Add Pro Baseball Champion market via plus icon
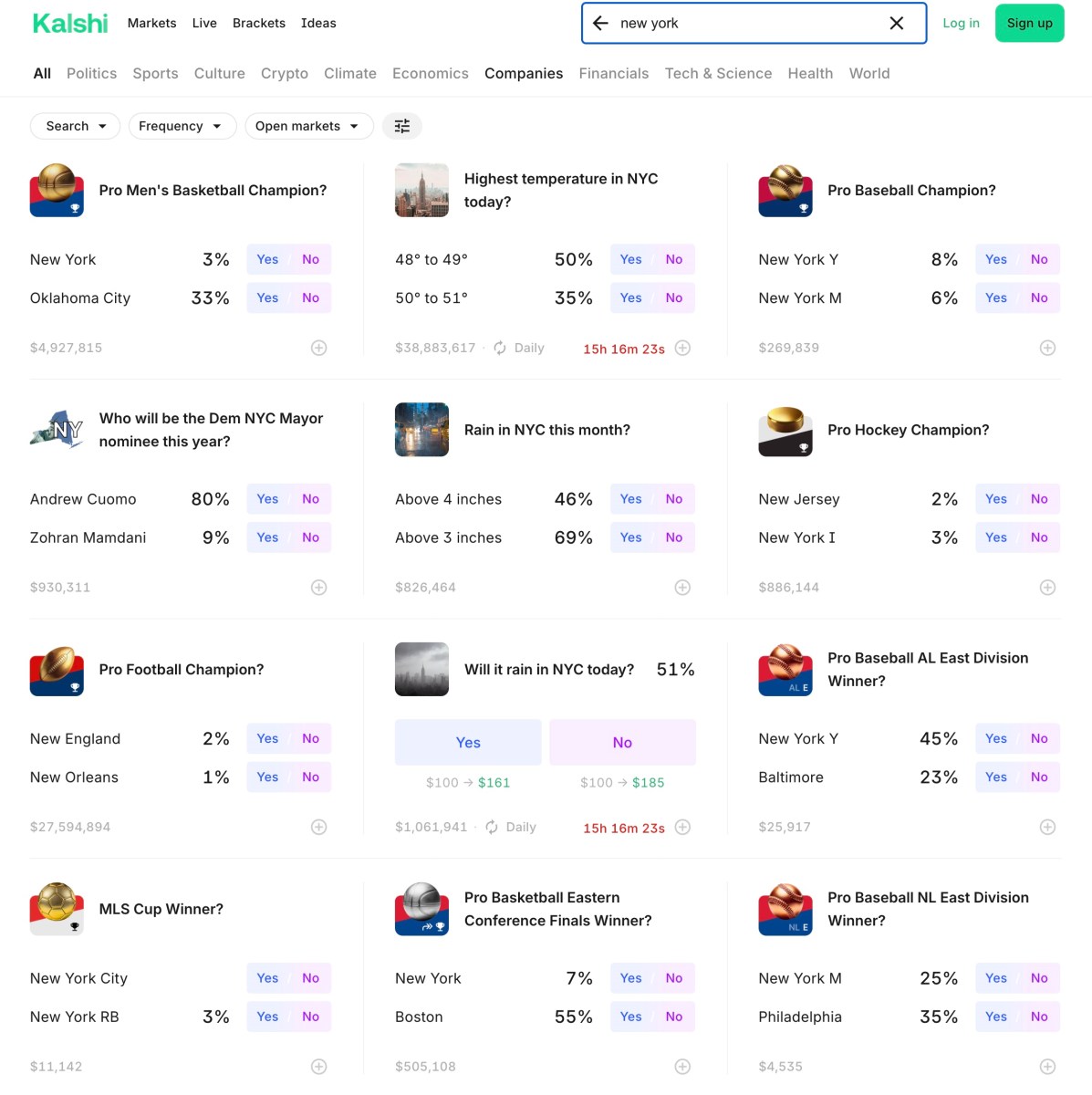 pyautogui.click(x=1048, y=348)
